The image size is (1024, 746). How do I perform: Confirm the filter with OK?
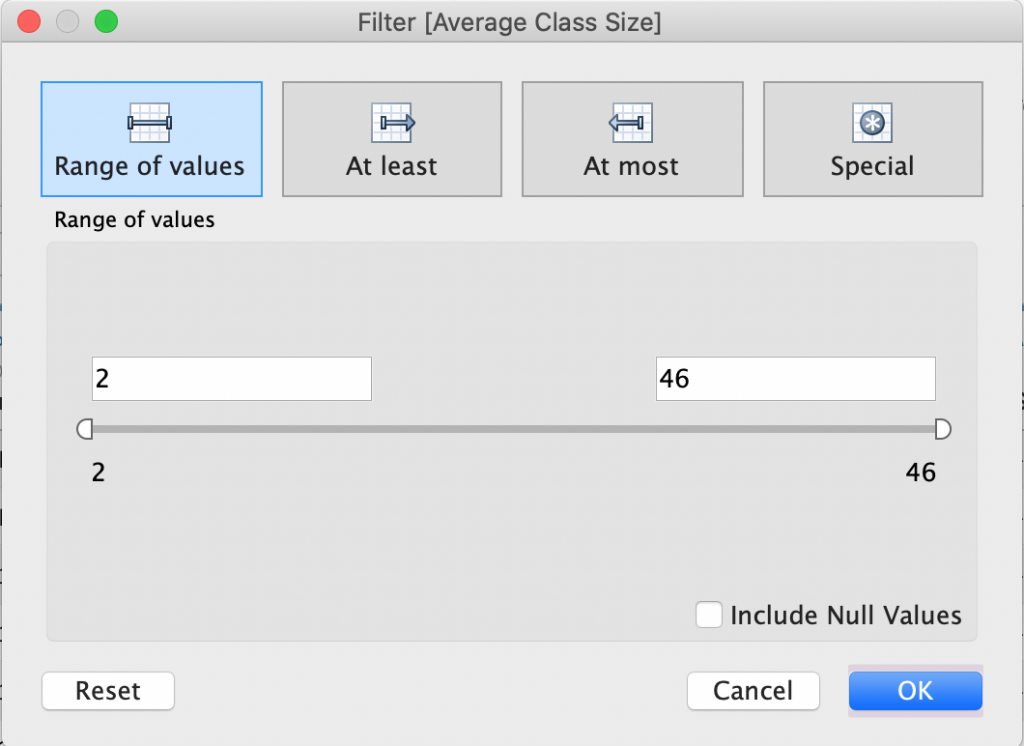coord(915,690)
